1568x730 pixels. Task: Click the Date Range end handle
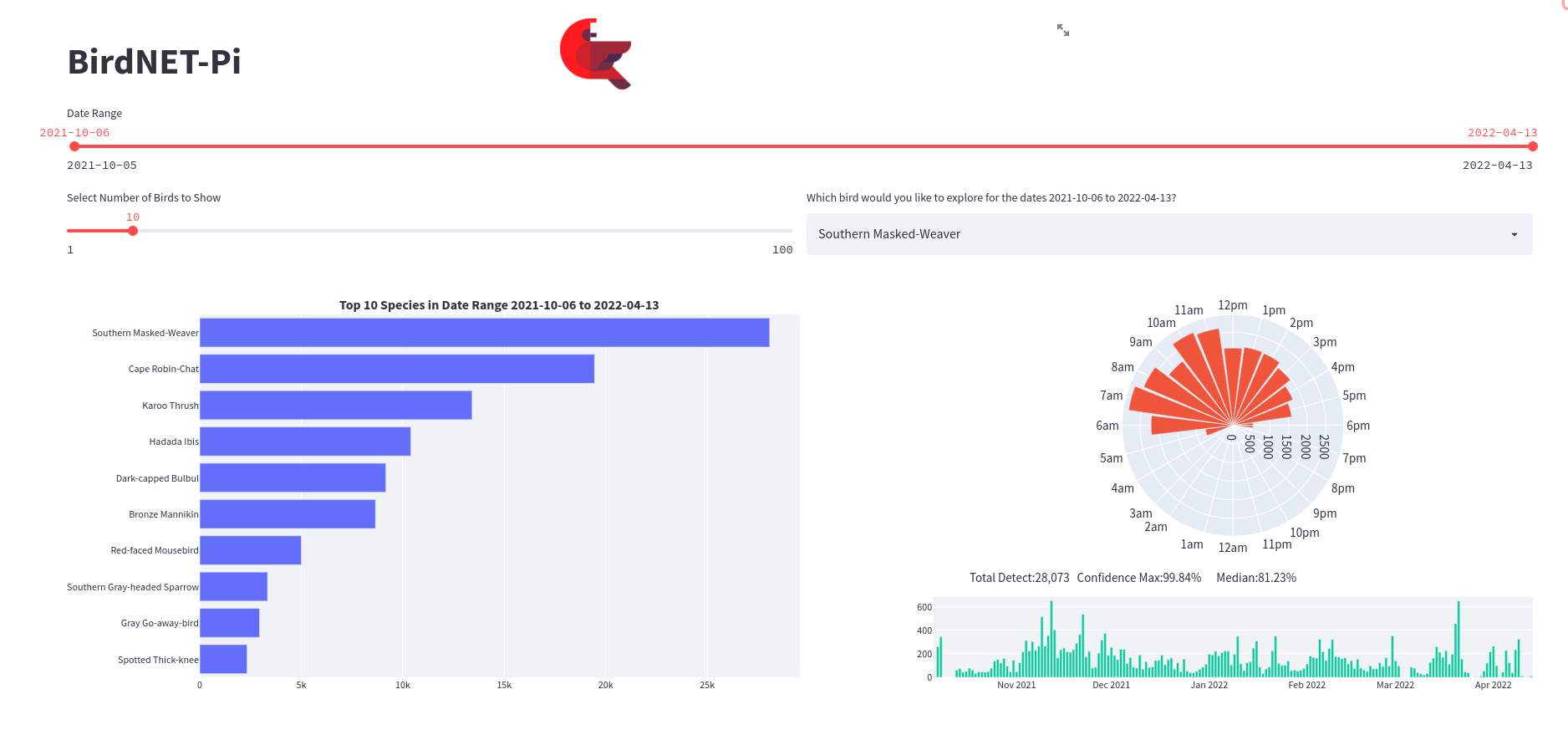click(1532, 146)
